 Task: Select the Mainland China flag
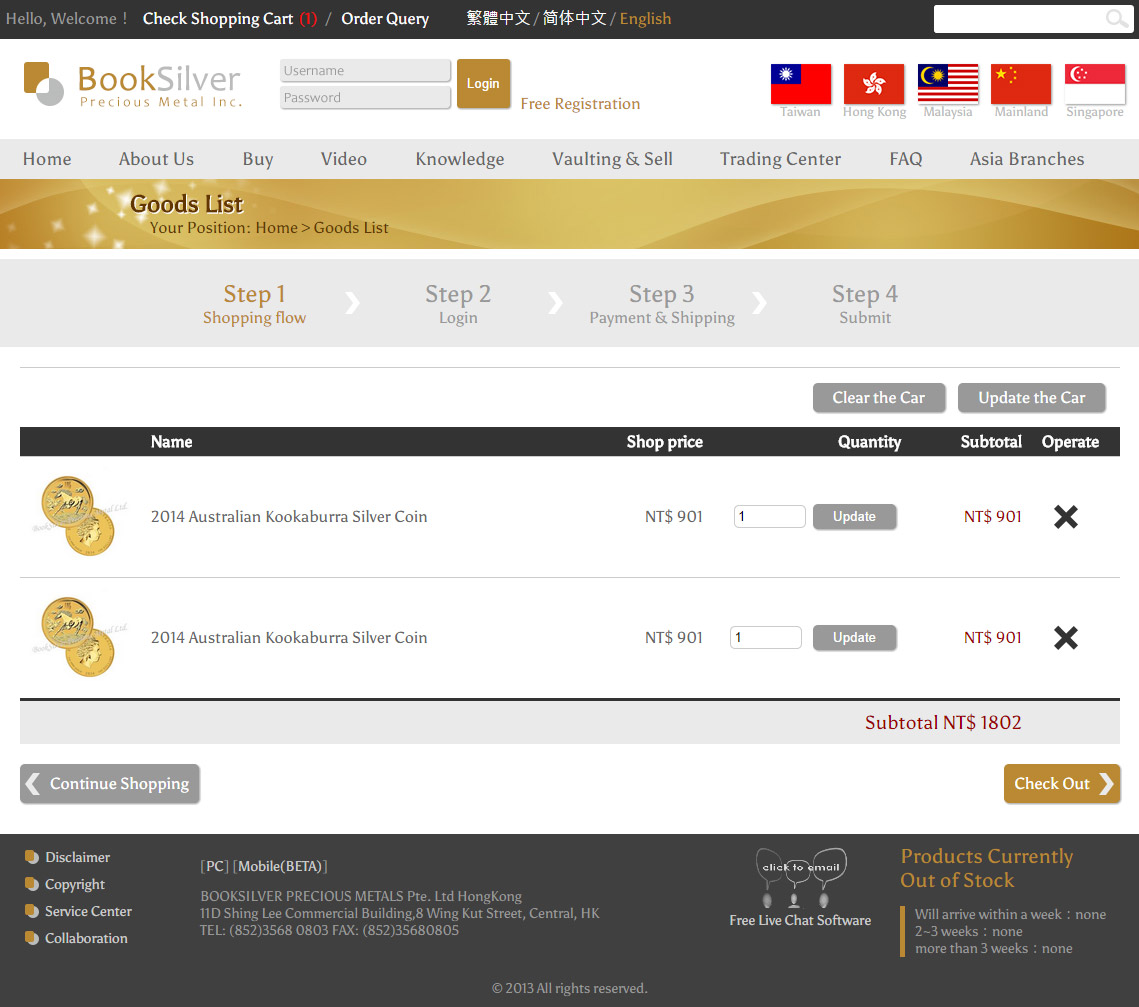pyautogui.click(x=1021, y=84)
